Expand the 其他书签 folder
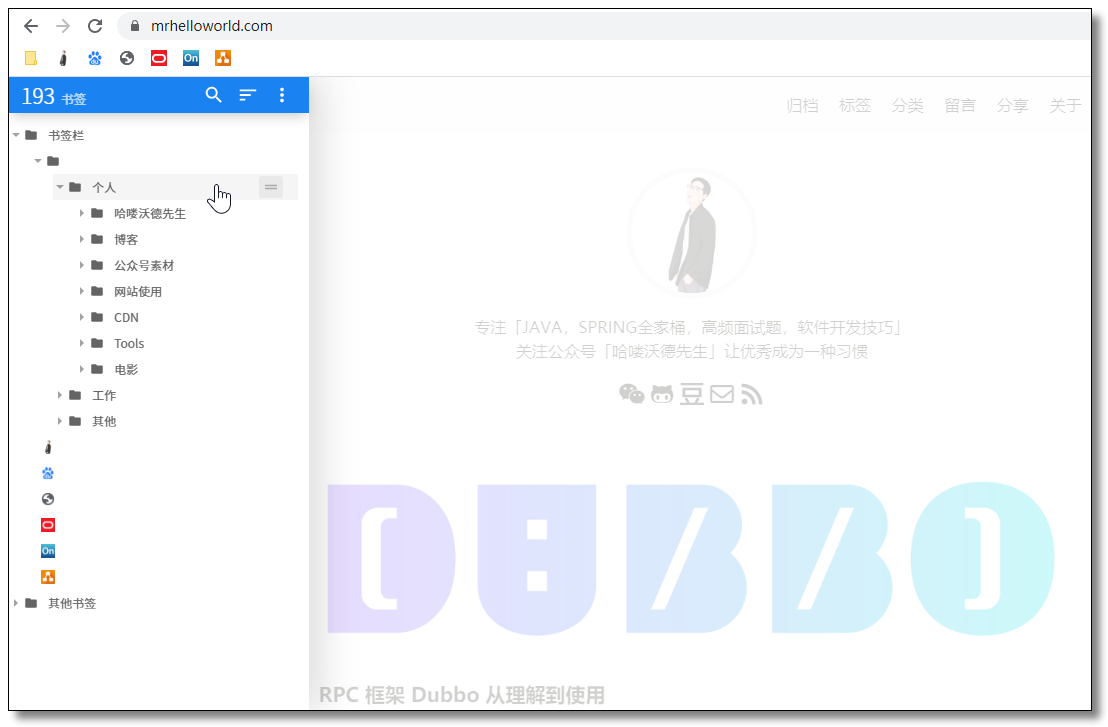 point(16,603)
